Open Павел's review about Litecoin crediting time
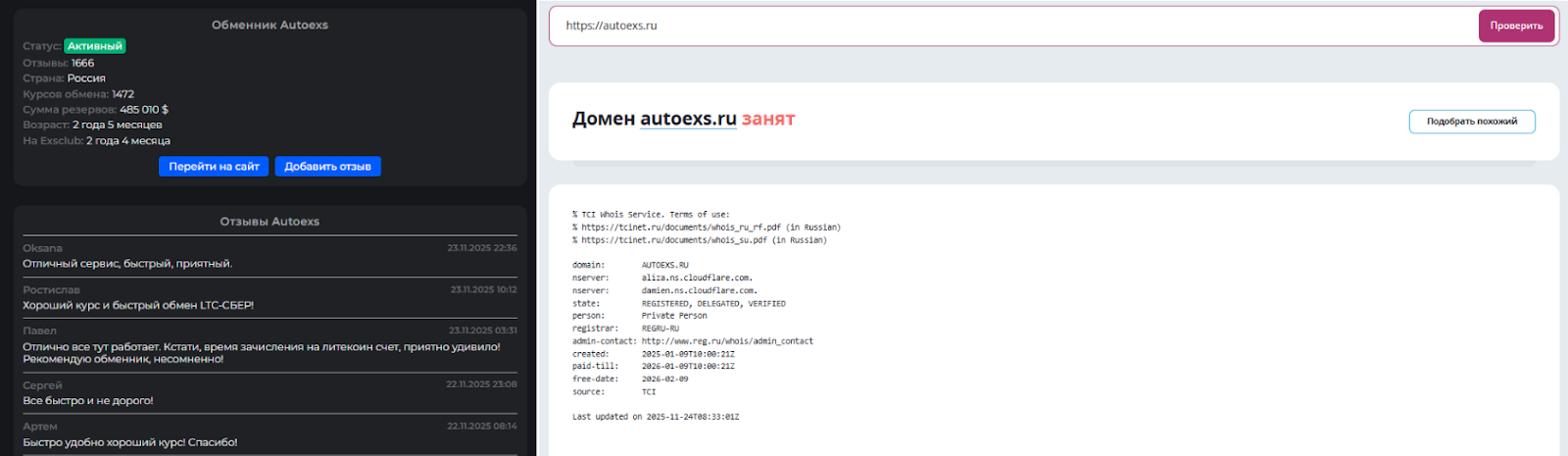 [x=261, y=352]
